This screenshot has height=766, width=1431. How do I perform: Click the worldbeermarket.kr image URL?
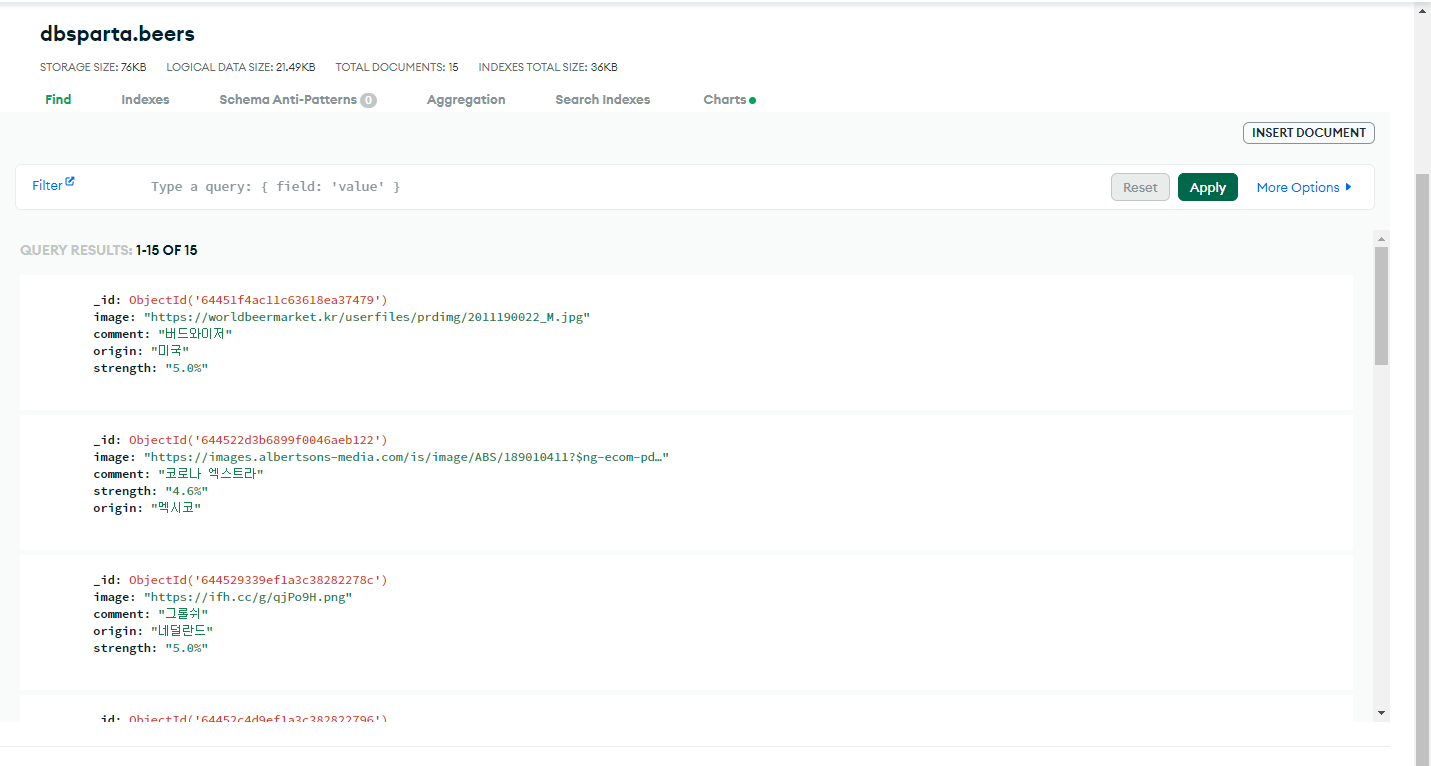click(367, 317)
